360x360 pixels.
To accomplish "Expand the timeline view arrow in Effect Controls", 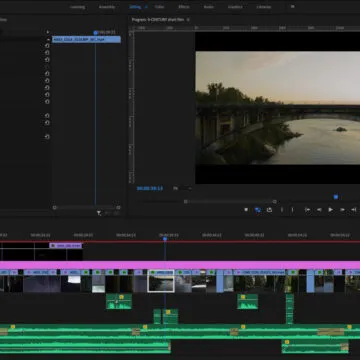I will (x=48, y=32).
